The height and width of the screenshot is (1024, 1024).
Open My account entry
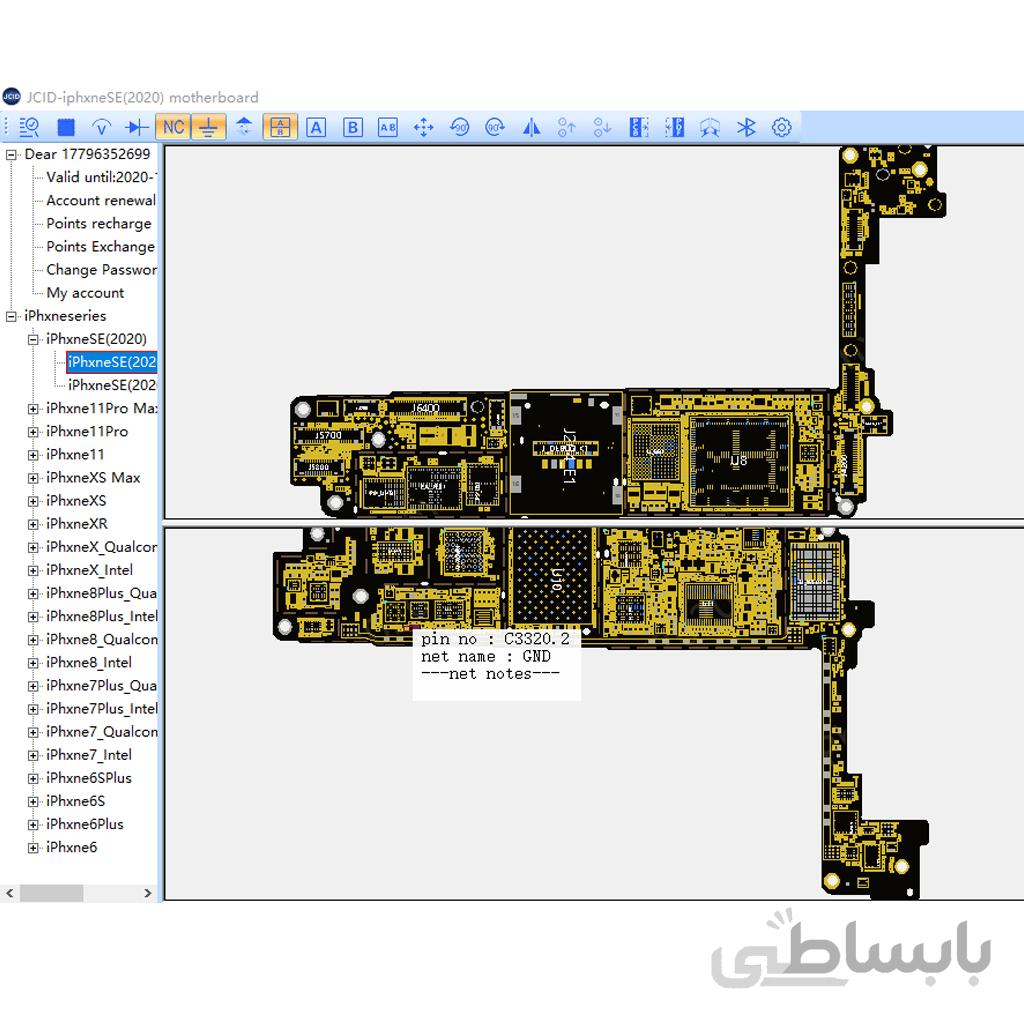point(85,293)
